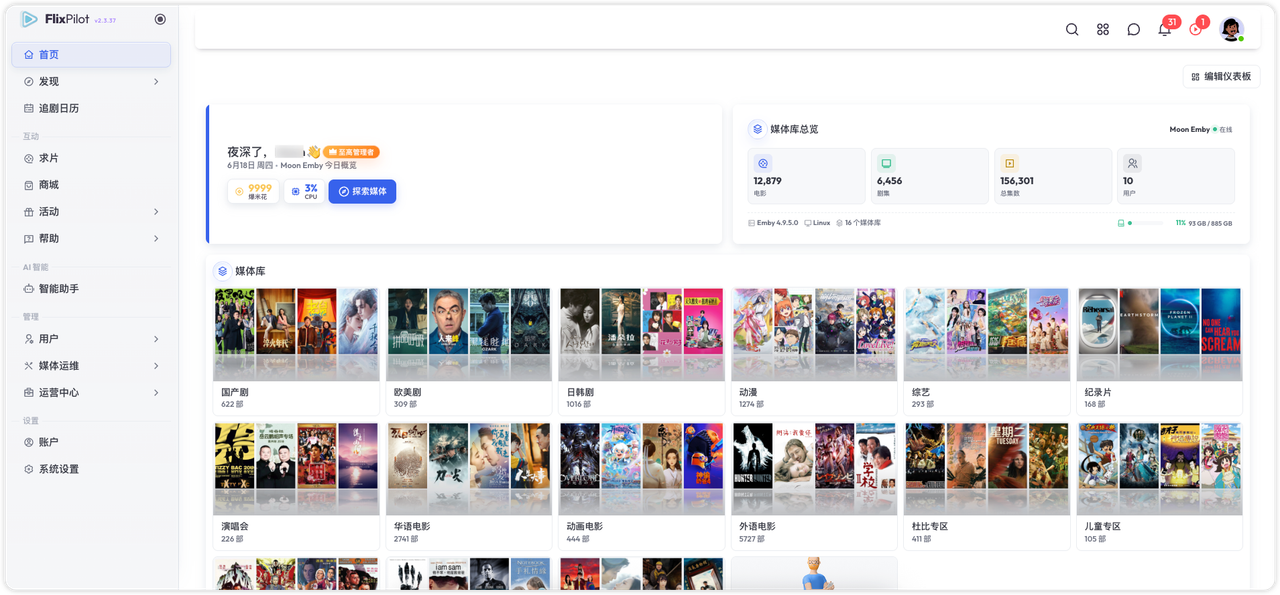Open the 动漫 library card
The image size is (1280, 595).
pos(814,351)
